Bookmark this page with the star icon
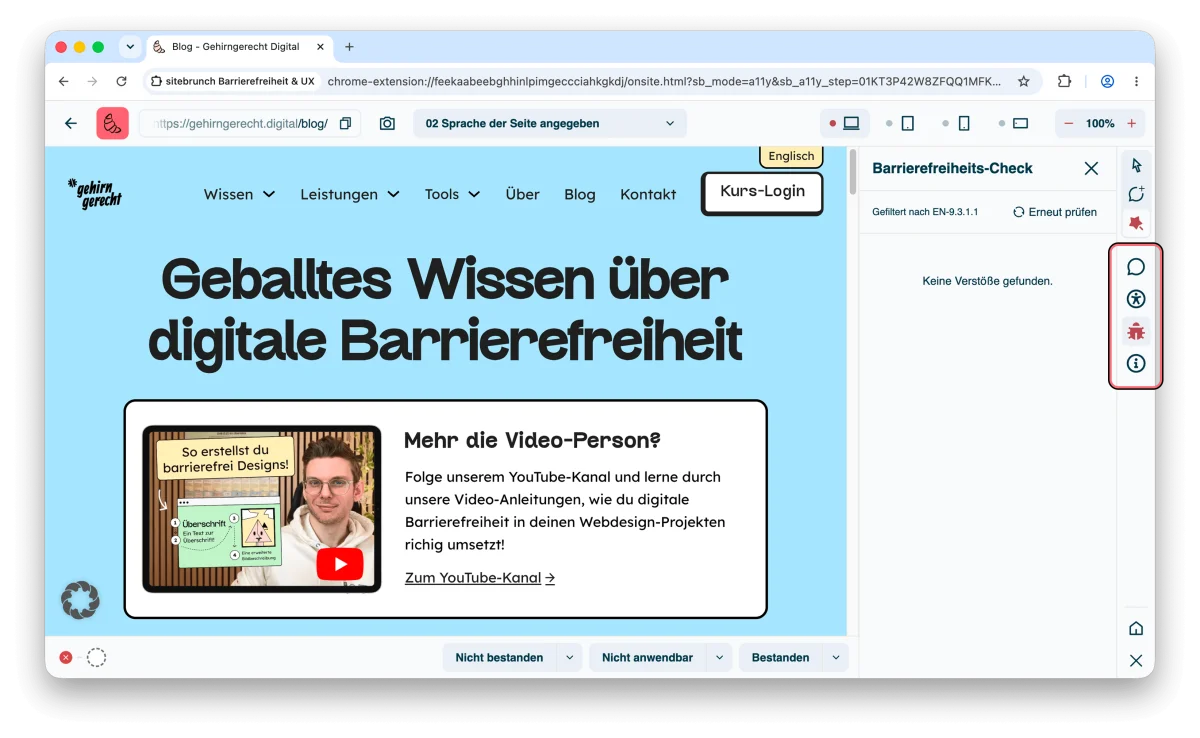Viewport: 1200px width, 738px height. [1023, 81]
